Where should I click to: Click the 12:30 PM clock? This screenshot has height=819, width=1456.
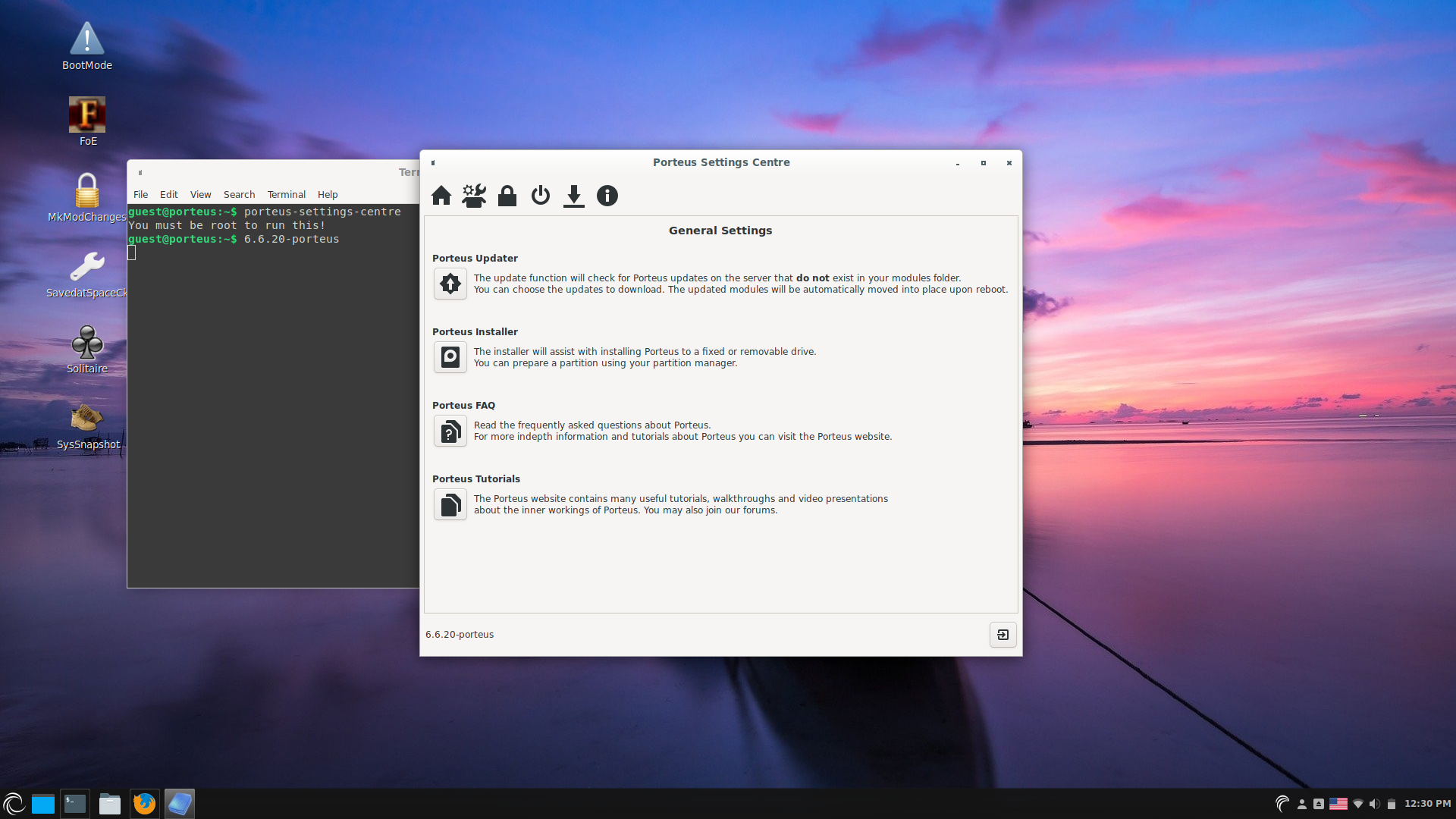[1427, 804]
